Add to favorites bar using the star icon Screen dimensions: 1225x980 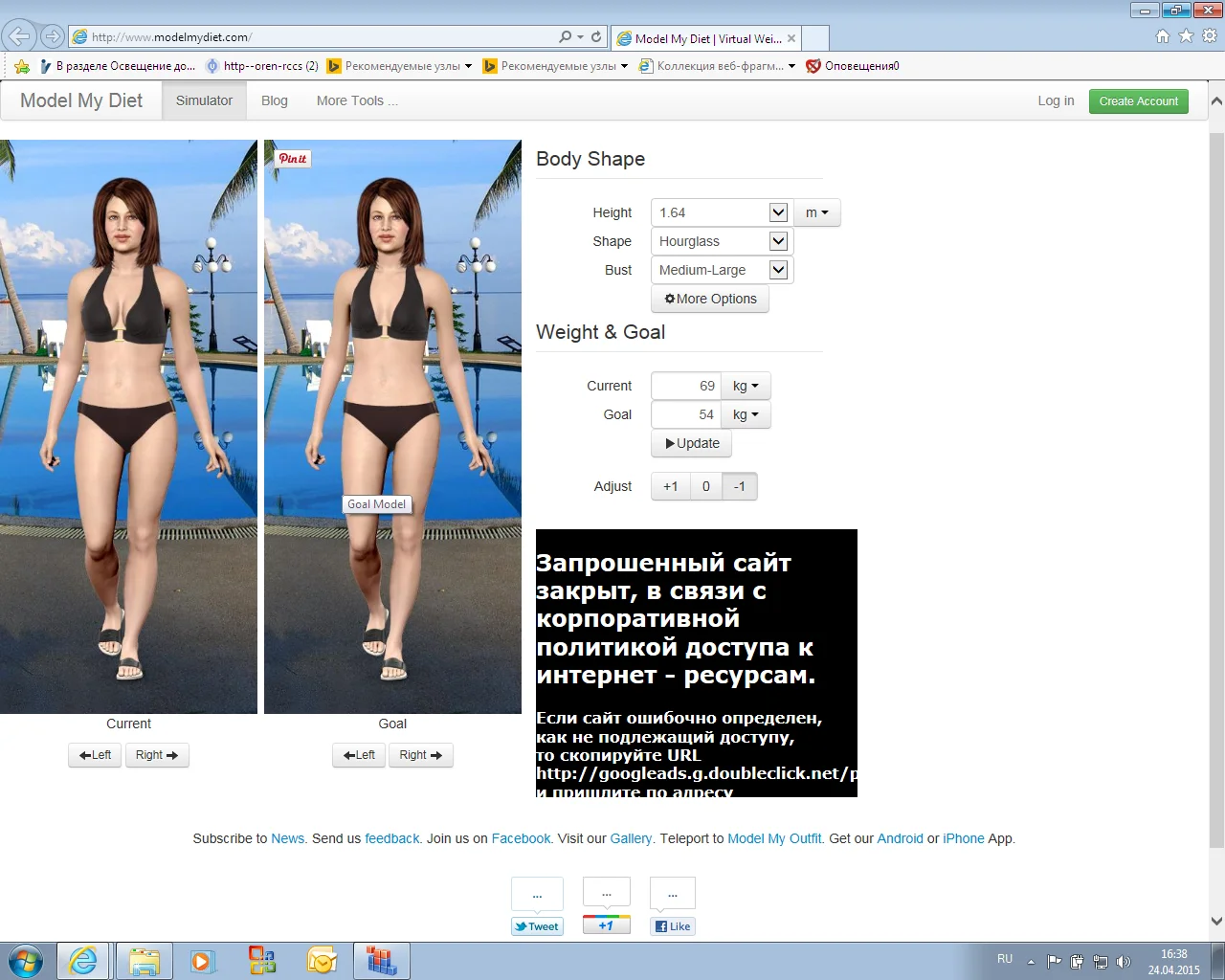[22, 66]
